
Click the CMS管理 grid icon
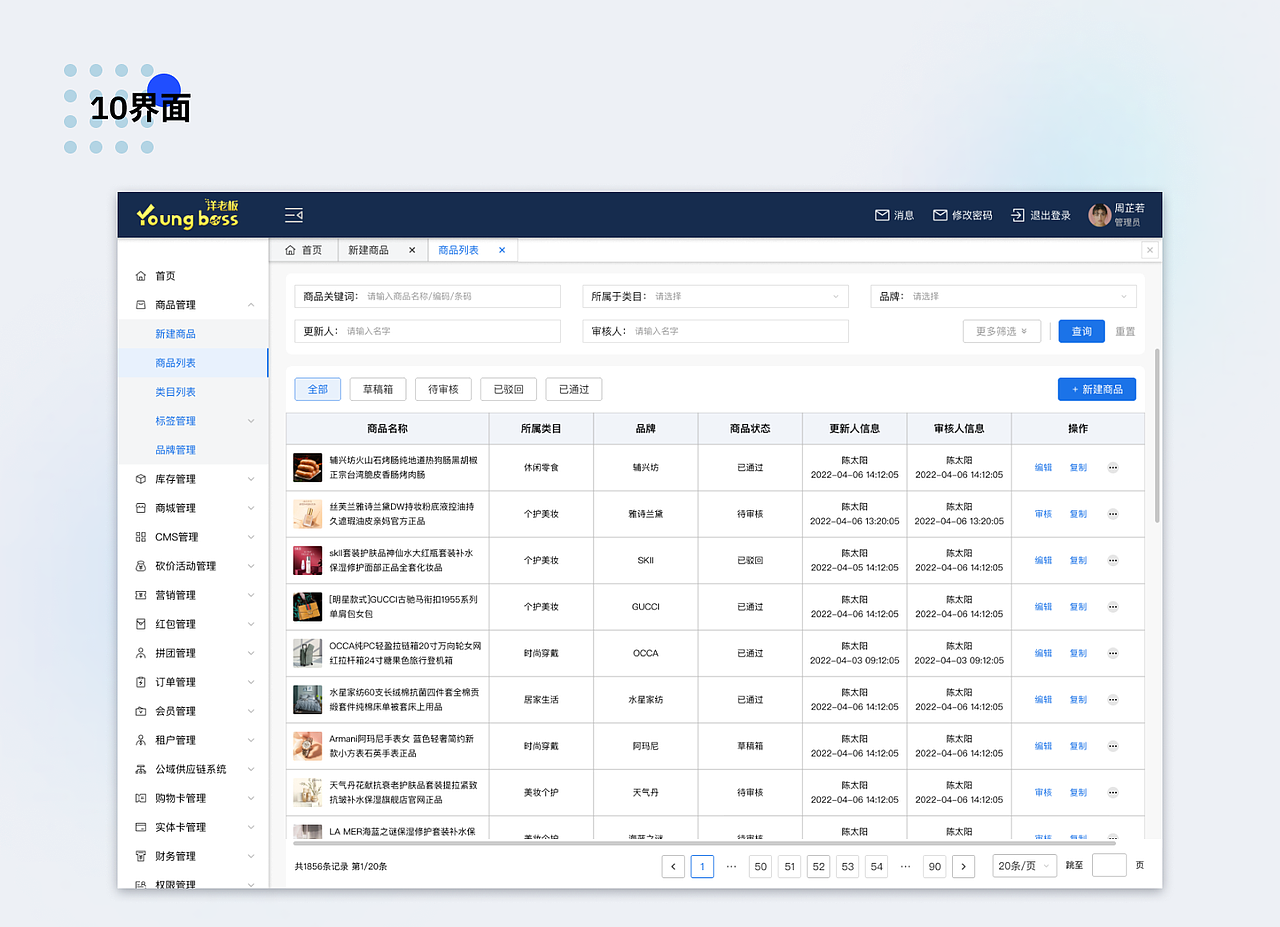141,536
